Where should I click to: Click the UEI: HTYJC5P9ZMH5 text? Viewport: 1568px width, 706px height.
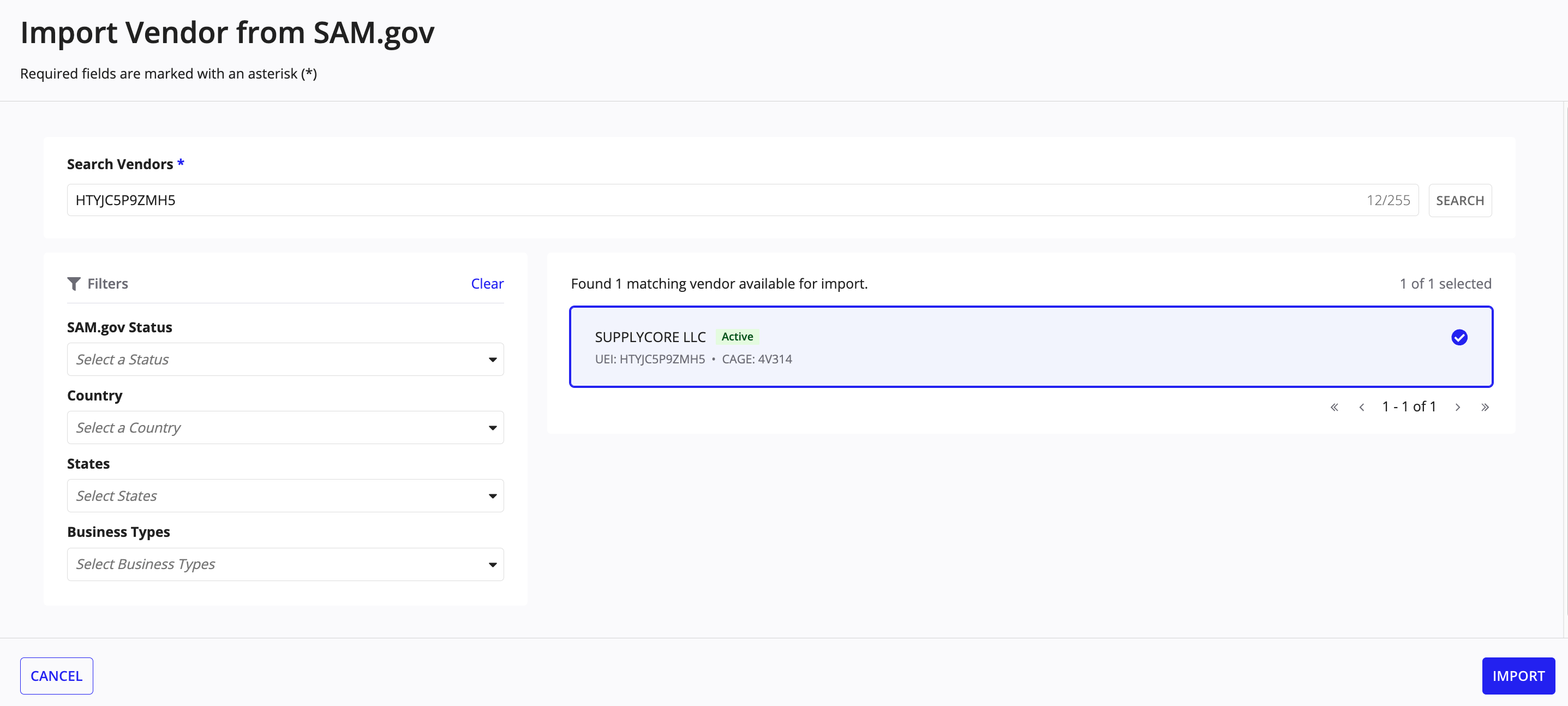(x=650, y=359)
